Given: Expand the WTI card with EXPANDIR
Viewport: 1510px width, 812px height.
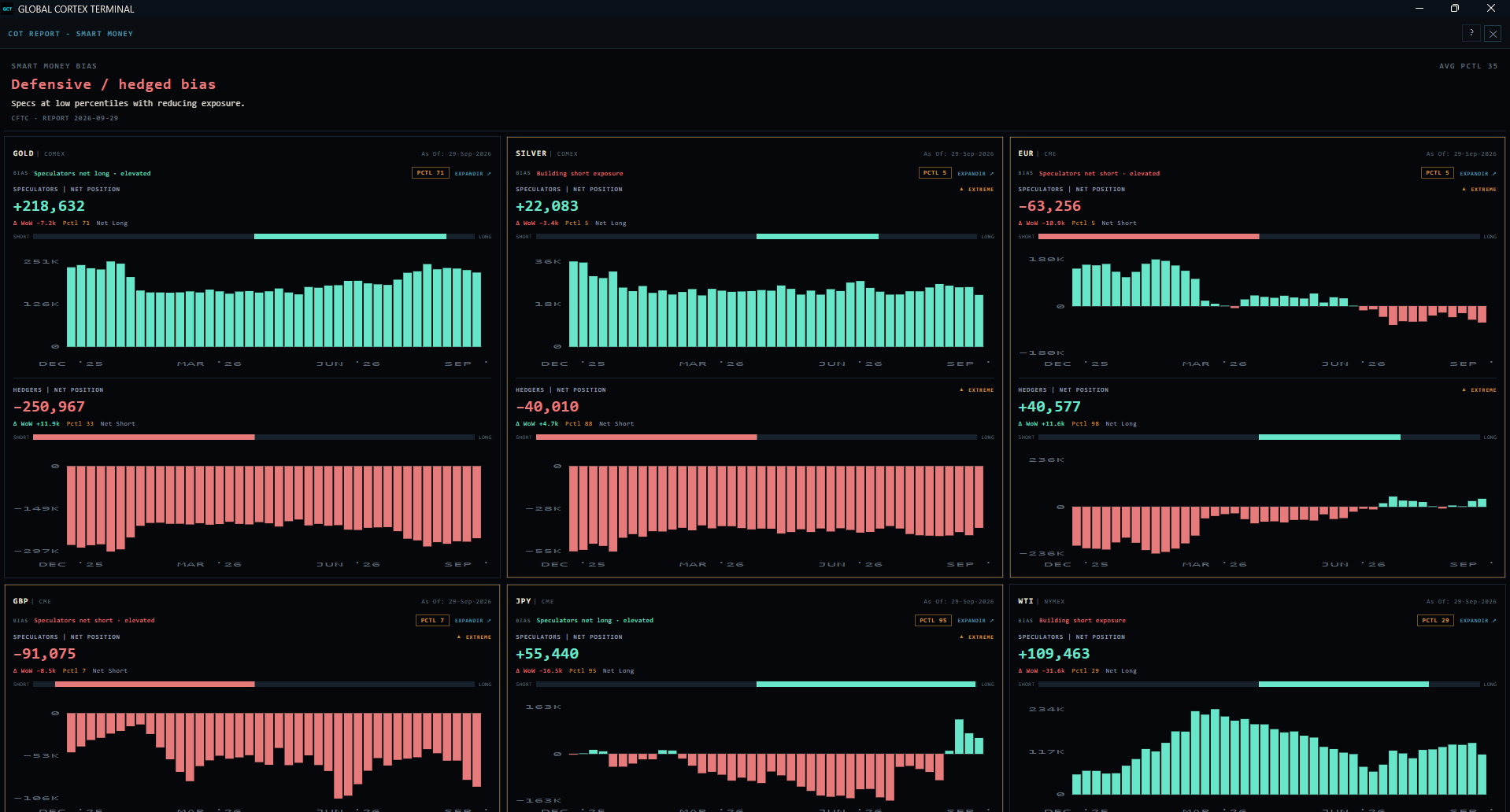Looking at the screenshot, I should coord(1478,621).
